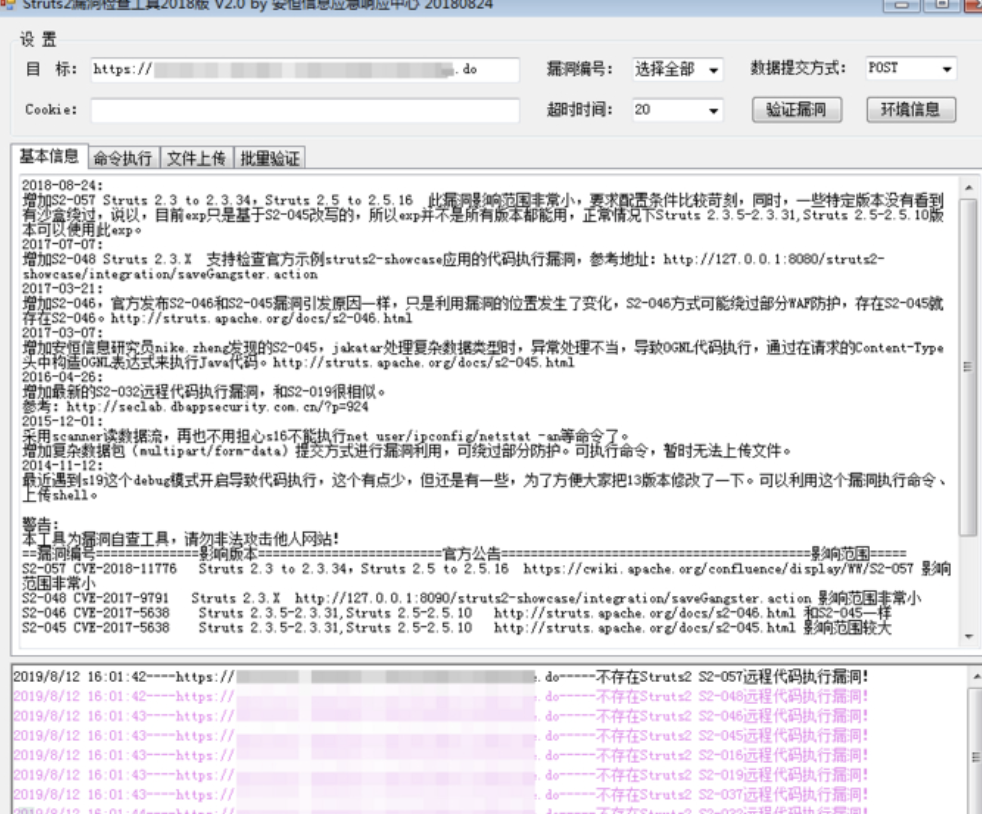The height and width of the screenshot is (814, 982).
Task: Click the log entry for S2-037 result
Action: (441, 795)
